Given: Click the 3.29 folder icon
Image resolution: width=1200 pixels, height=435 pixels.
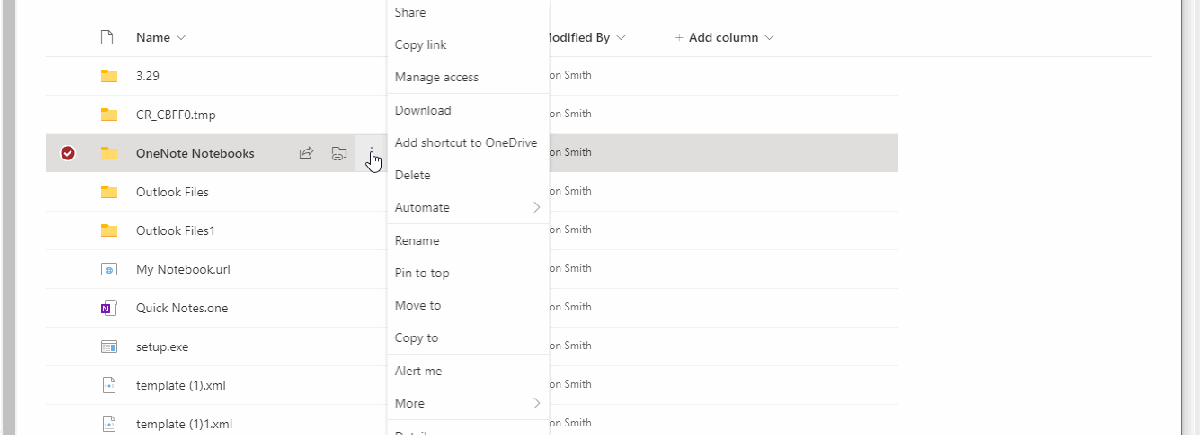Looking at the screenshot, I should pos(109,76).
